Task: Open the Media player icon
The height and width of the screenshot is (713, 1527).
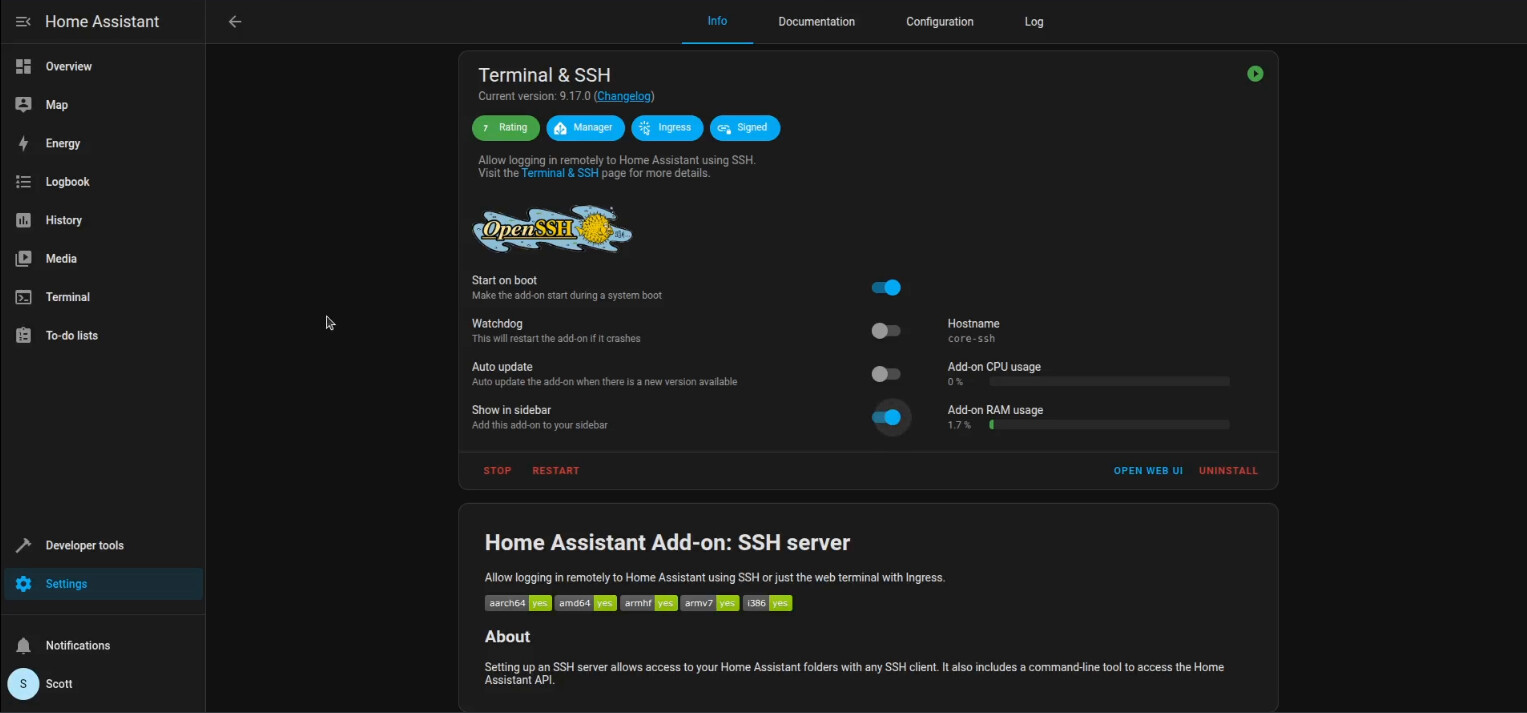Action: [x=23, y=259]
